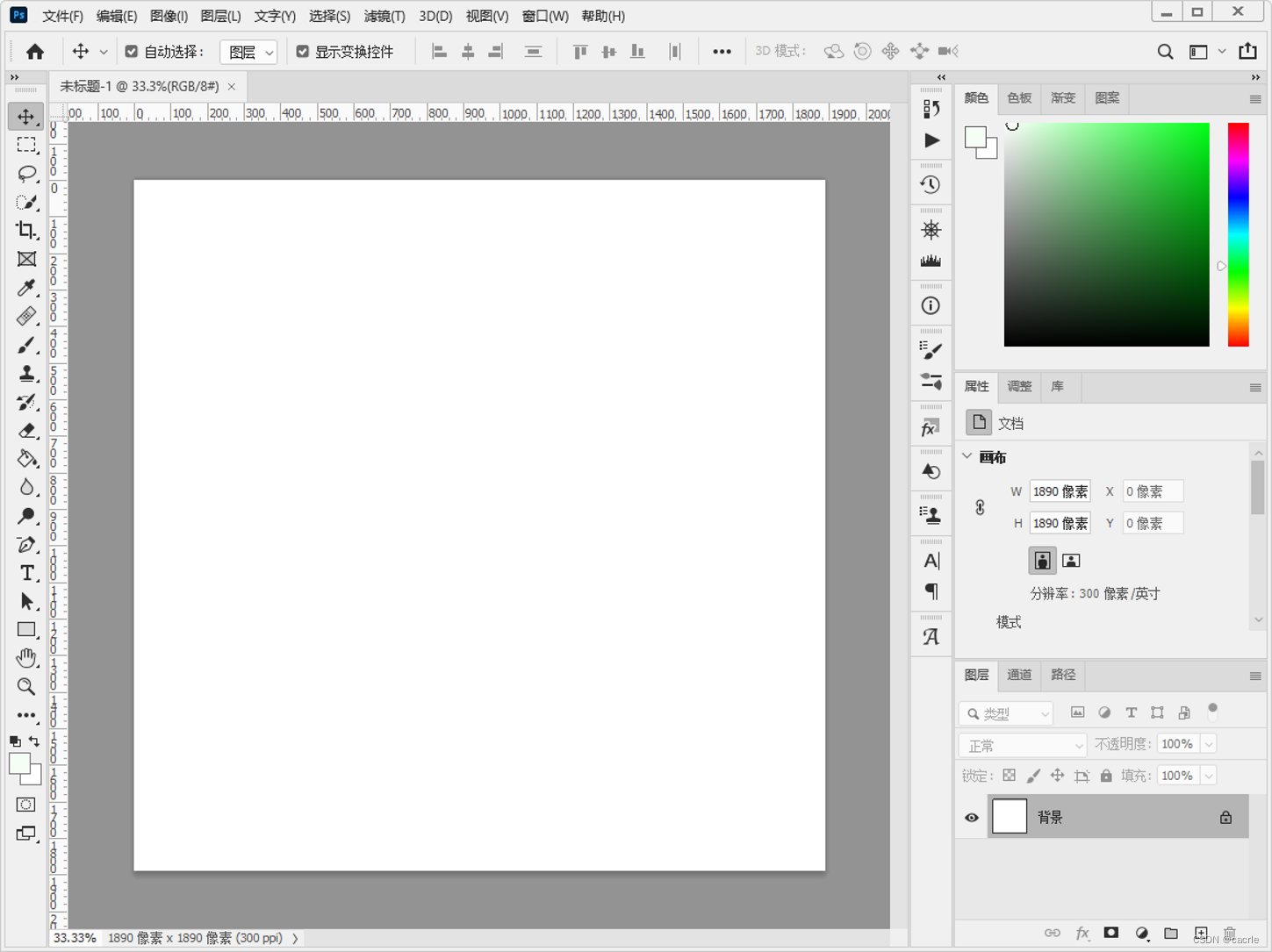Screen dimensions: 1272x952
Task: Click the share icon at top right
Action: pyautogui.click(x=1247, y=51)
